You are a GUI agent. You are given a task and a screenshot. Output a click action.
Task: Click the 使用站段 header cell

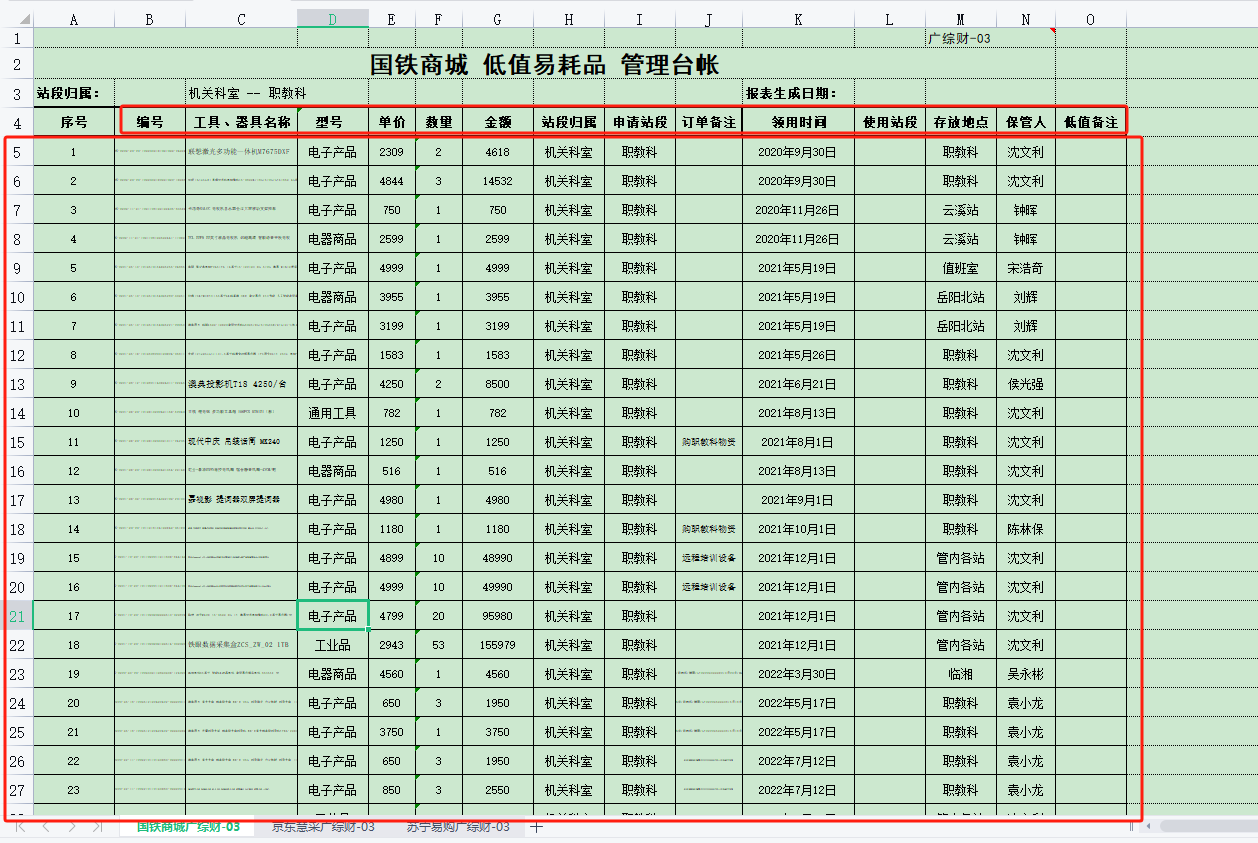pyautogui.click(x=890, y=122)
